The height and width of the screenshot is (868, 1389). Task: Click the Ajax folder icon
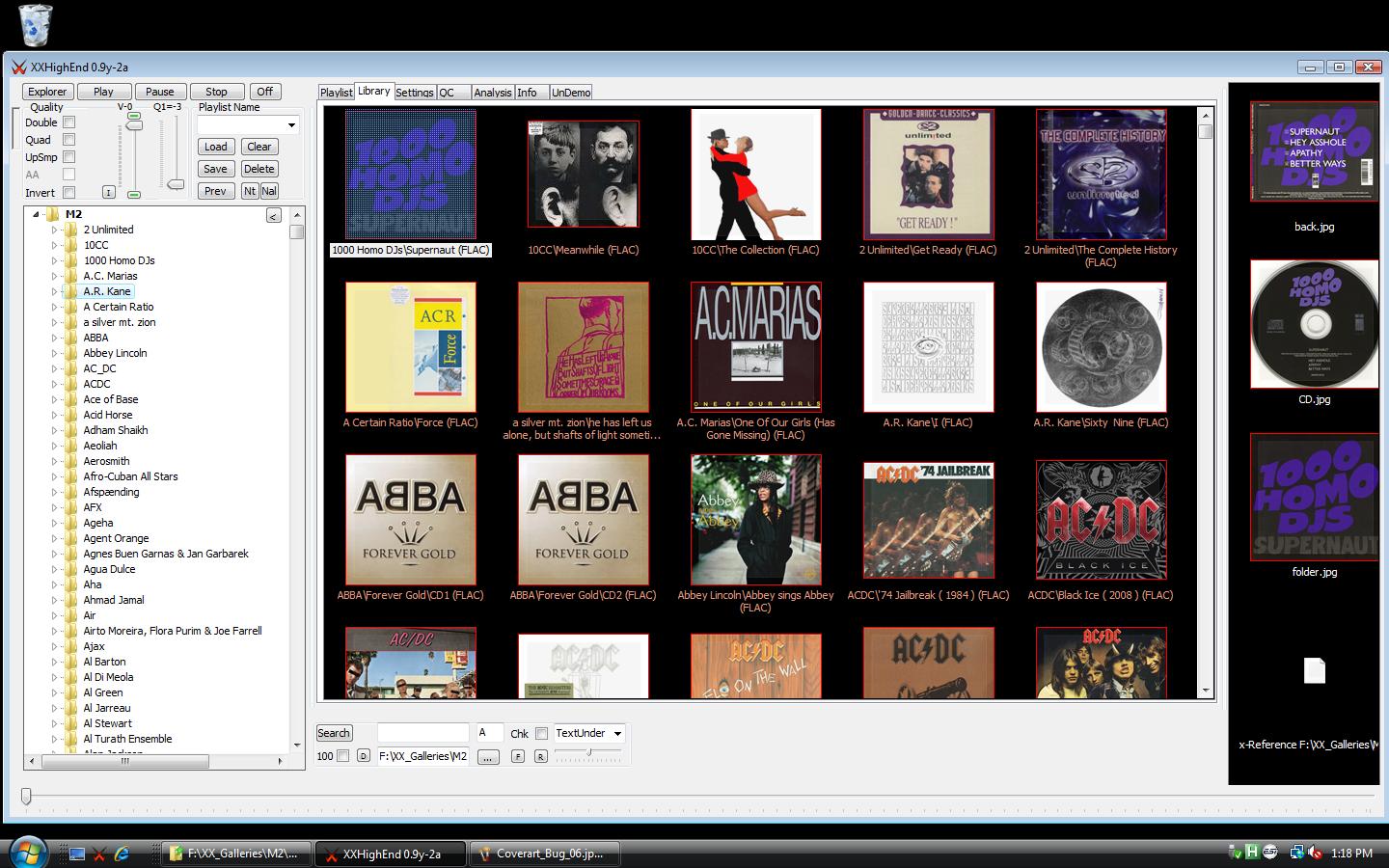(x=70, y=646)
